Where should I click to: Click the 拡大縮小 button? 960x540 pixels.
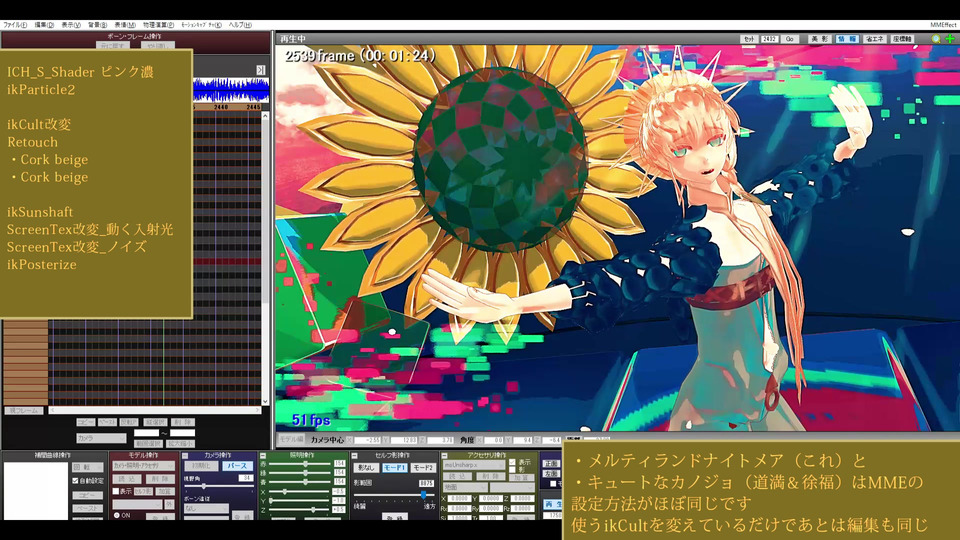tap(180, 443)
